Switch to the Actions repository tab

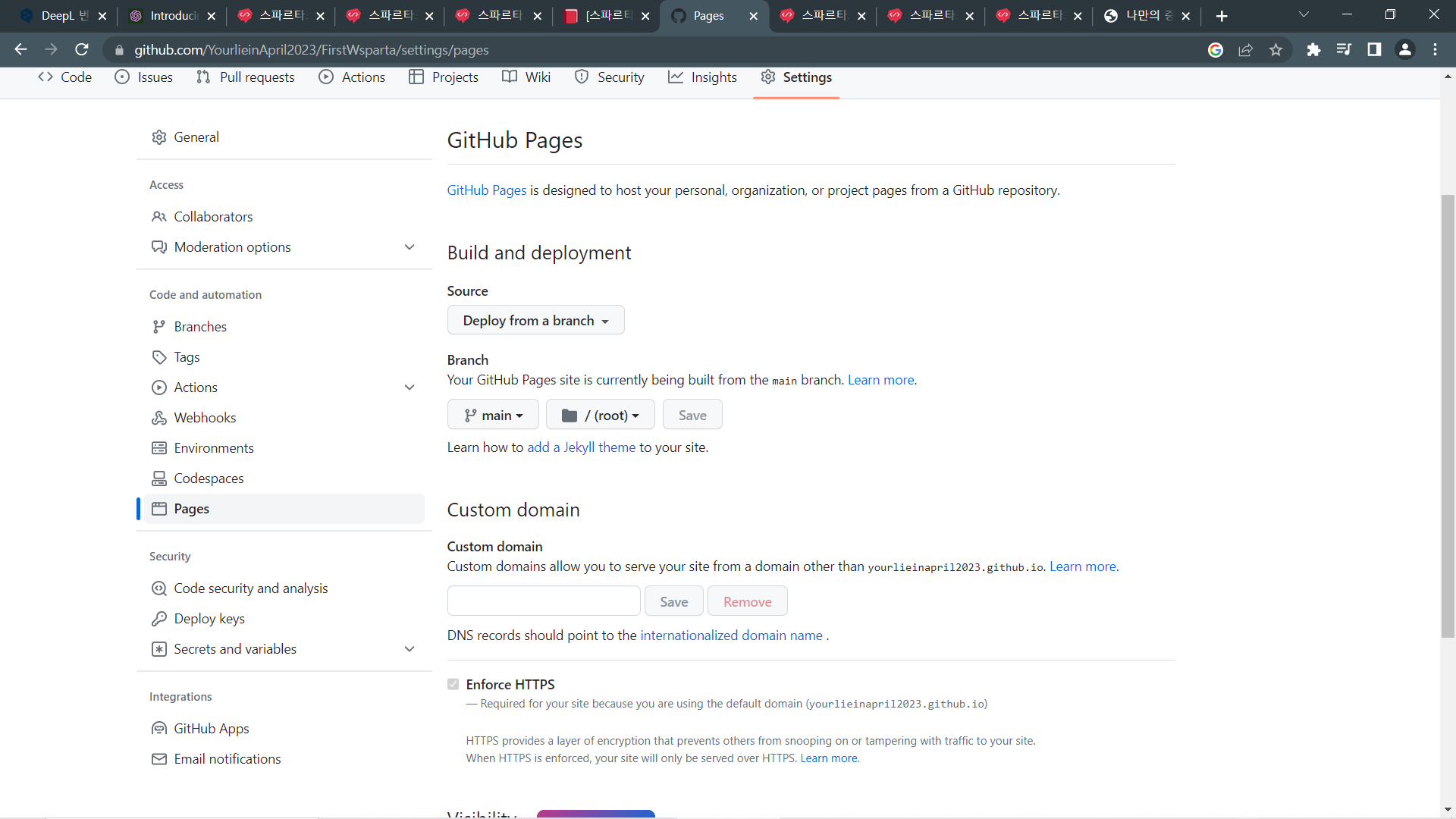(x=352, y=77)
